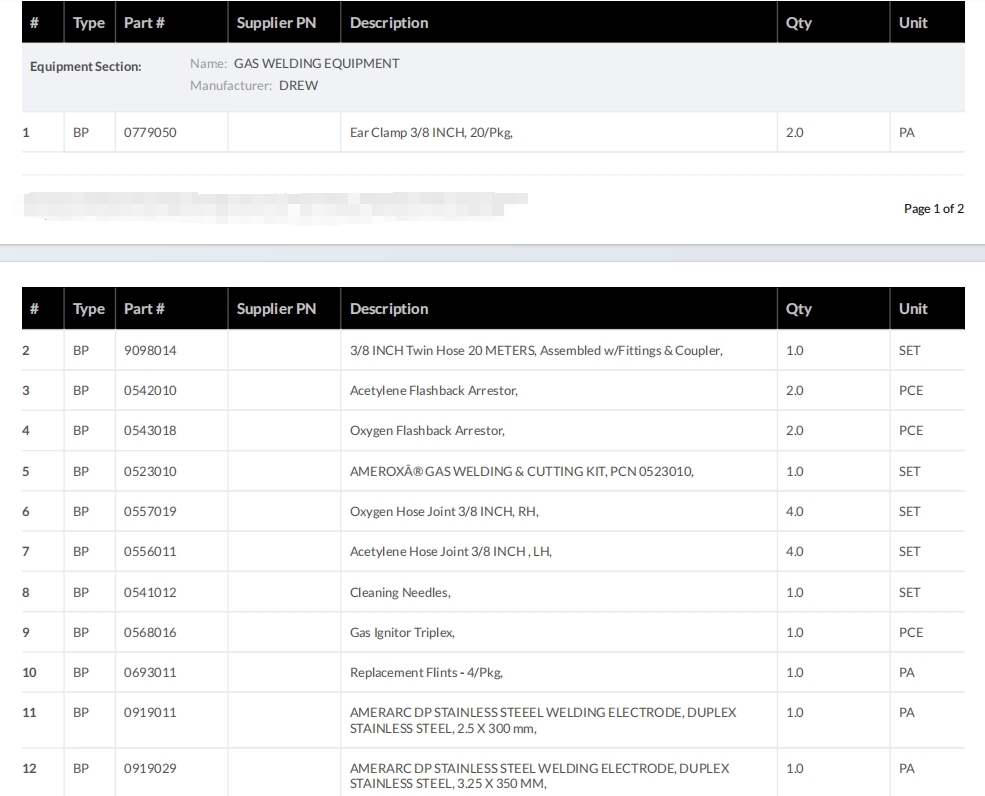Viewport: 985px width, 796px height.
Task: Click part number 9098014
Action: 150,351
